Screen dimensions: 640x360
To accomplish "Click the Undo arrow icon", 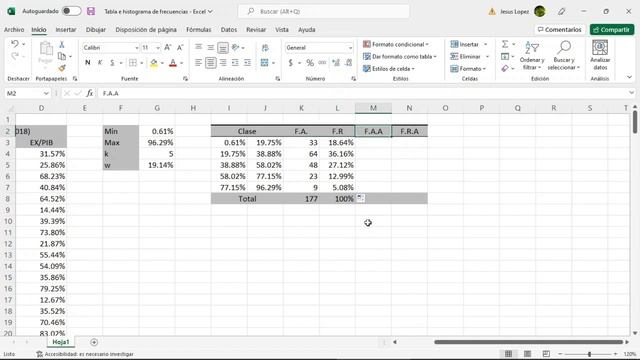I will tap(15, 44).
